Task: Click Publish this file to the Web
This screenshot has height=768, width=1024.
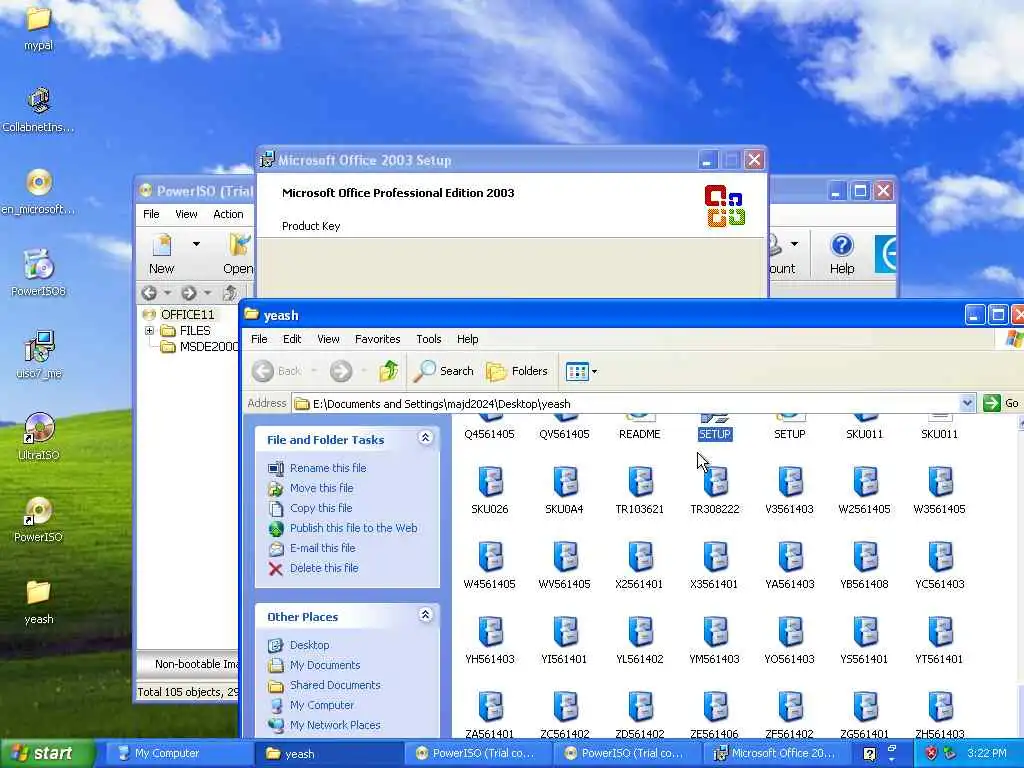Action: pyautogui.click(x=353, y=528)
